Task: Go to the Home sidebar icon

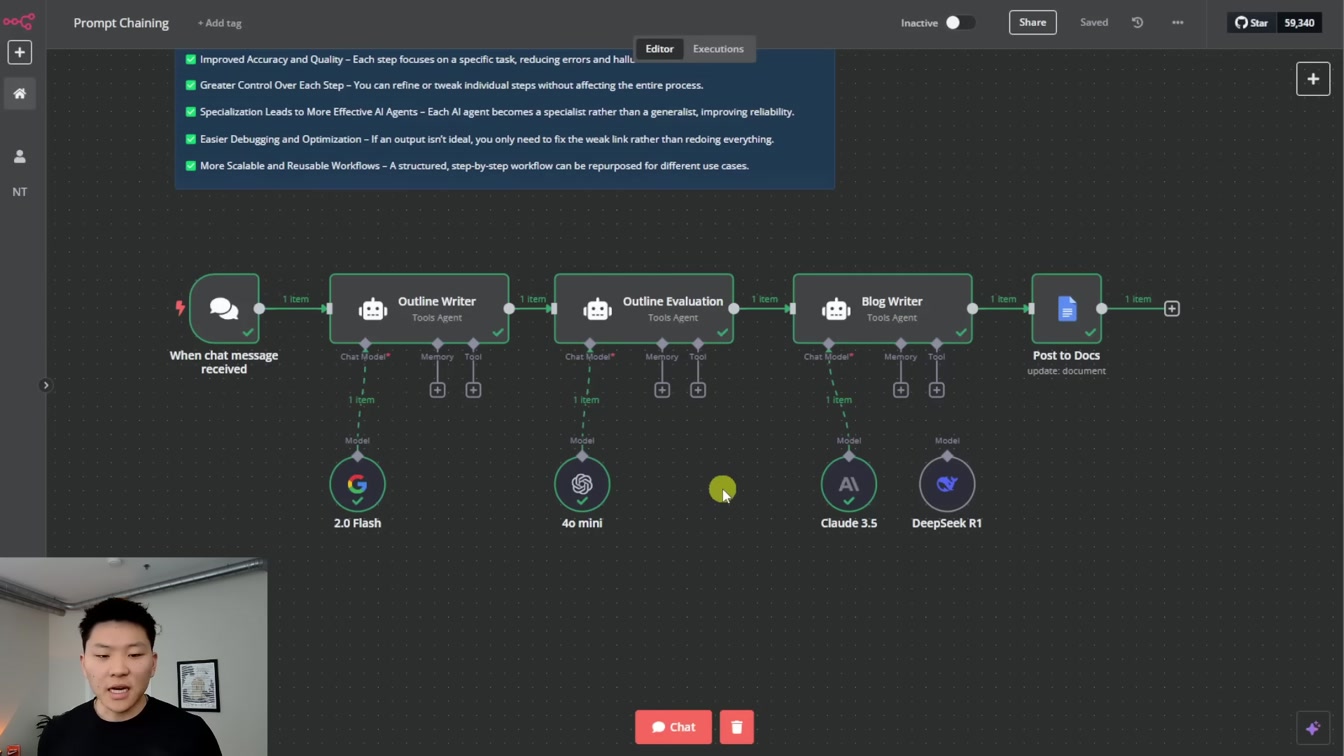Action: [x=19, y=94]
